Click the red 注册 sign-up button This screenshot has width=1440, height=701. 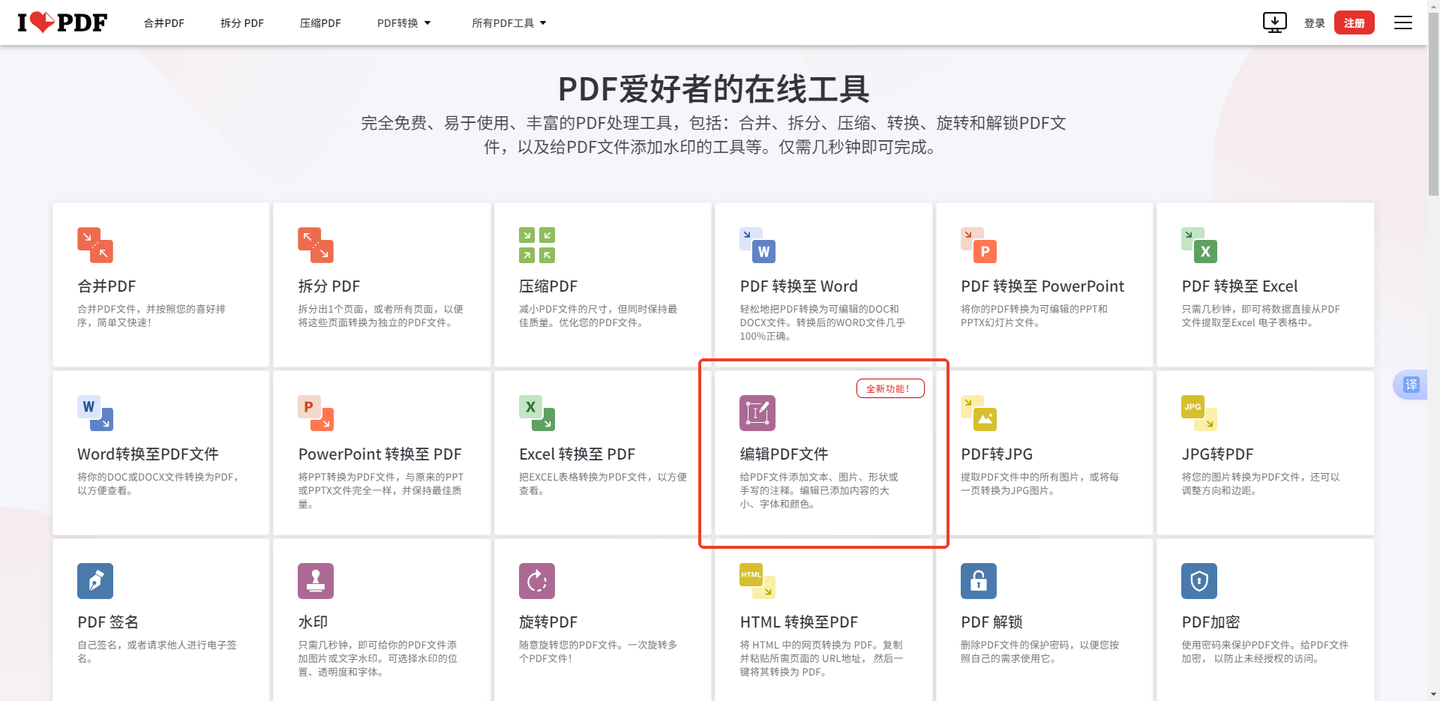click(1354, 23)
